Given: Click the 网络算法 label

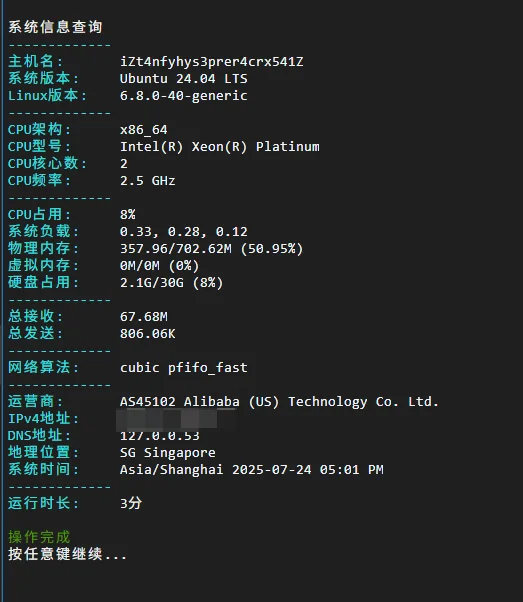Looking at the screenshot, I should 43,367.
